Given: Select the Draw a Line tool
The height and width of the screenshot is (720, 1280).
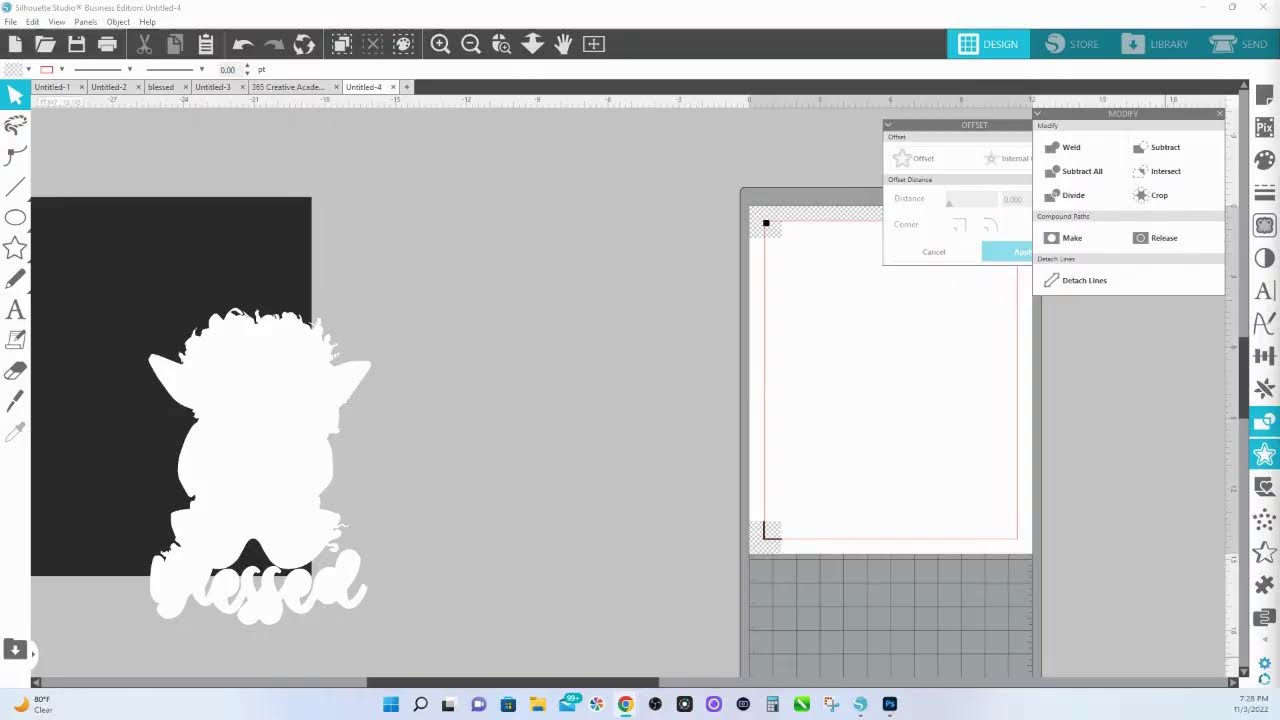Looking at the screenshot, I should tap(15, 187).
